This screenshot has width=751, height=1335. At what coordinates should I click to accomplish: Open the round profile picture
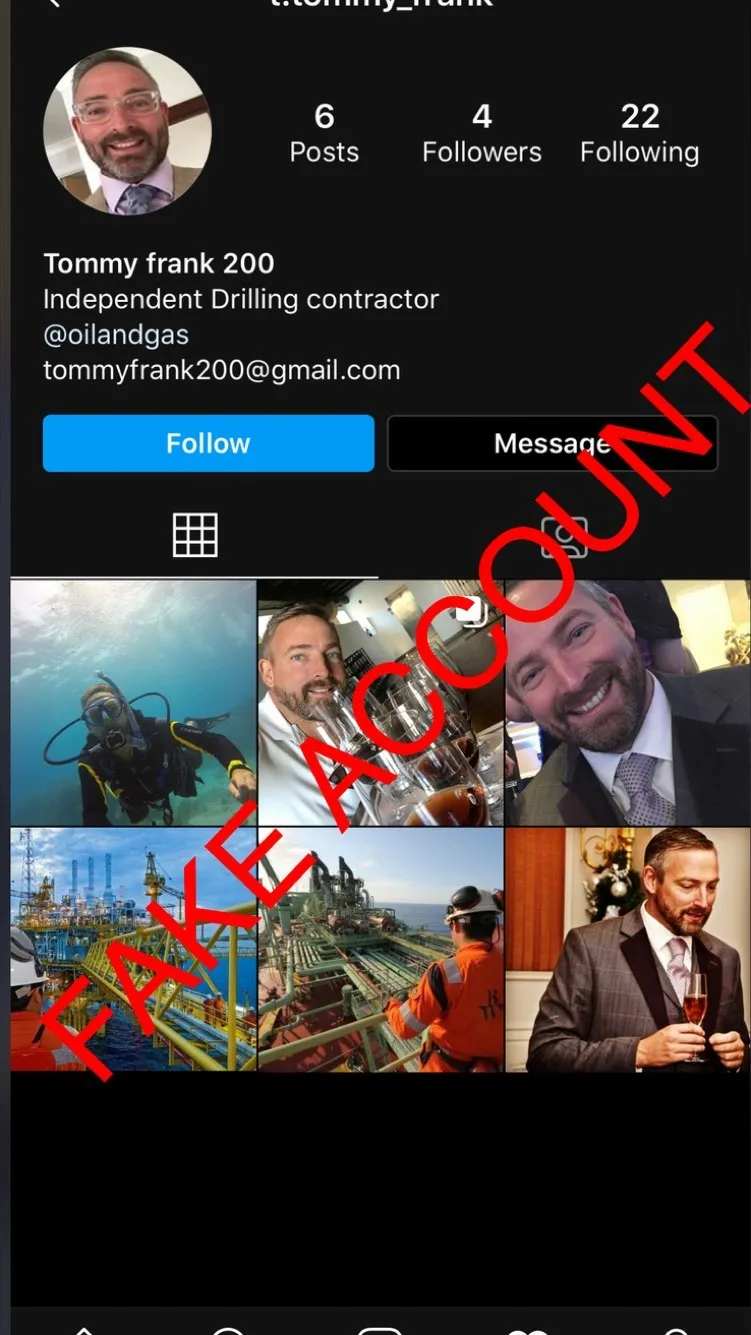point(127,131)
